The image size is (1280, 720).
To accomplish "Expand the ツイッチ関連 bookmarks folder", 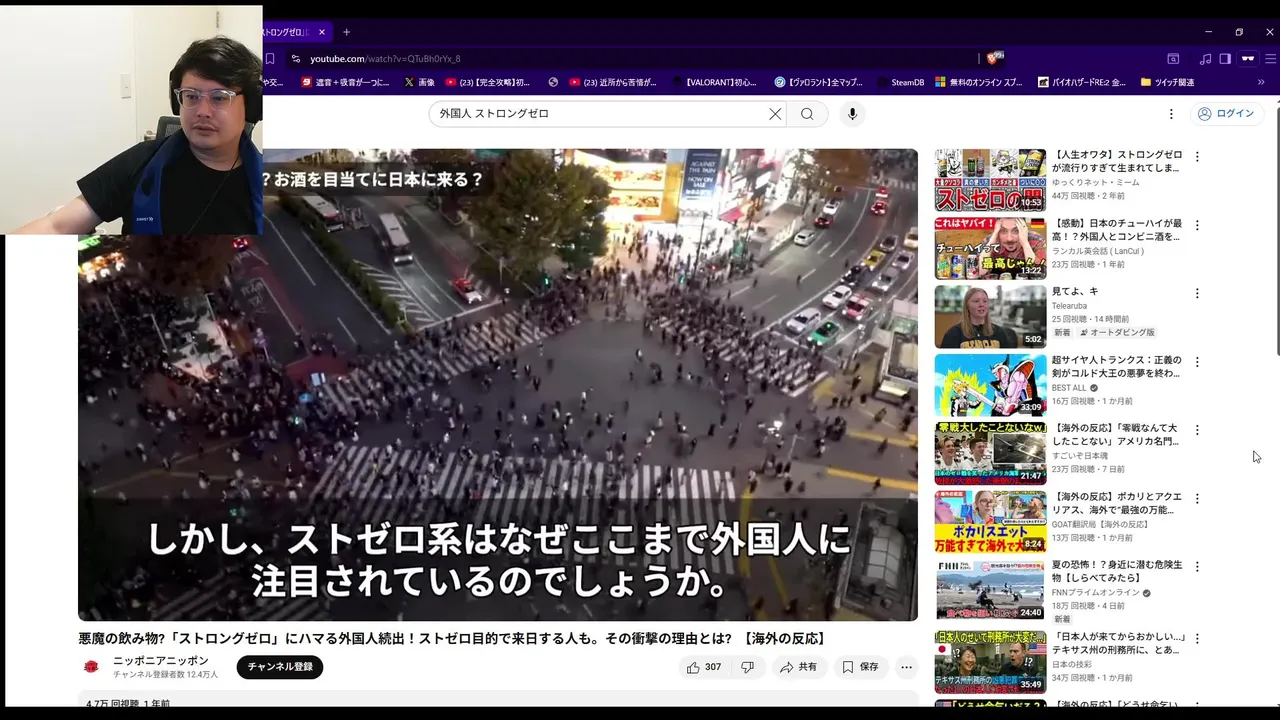I will [1167, 82].
